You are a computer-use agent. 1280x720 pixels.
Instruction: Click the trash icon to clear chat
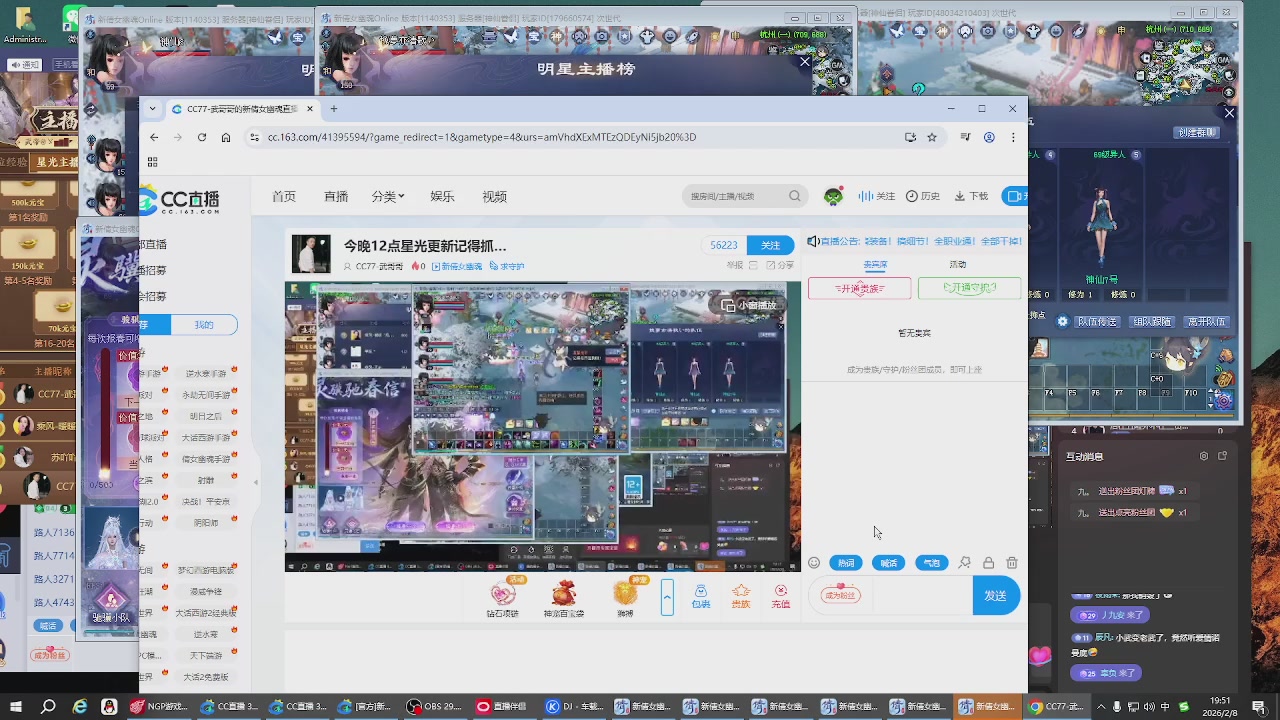(1012, 563)
